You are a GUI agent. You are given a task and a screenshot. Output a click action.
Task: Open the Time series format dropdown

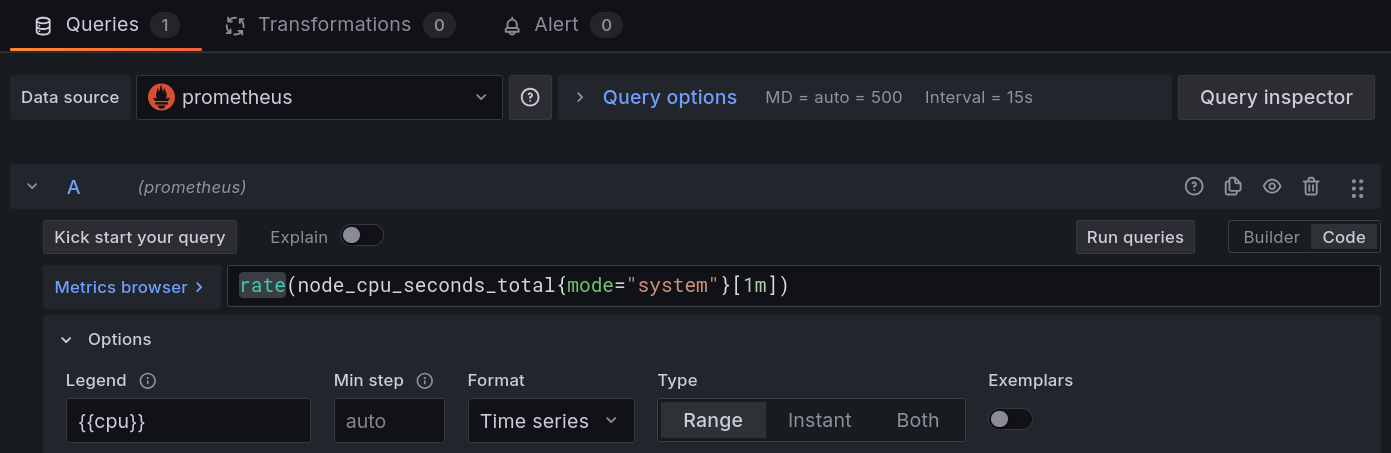[x=550, y=421]
